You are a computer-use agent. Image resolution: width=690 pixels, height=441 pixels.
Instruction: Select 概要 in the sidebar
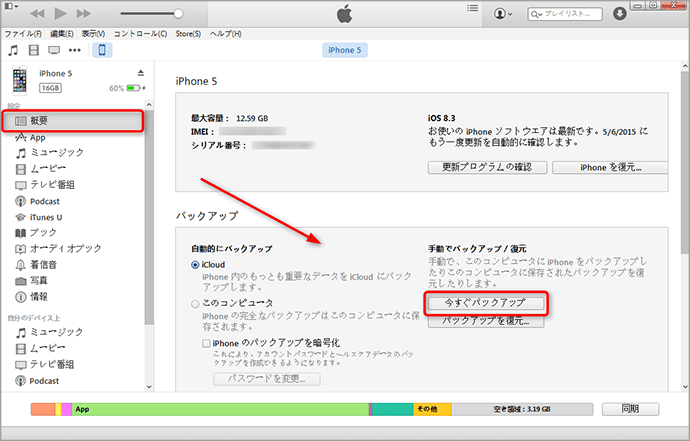73,121
